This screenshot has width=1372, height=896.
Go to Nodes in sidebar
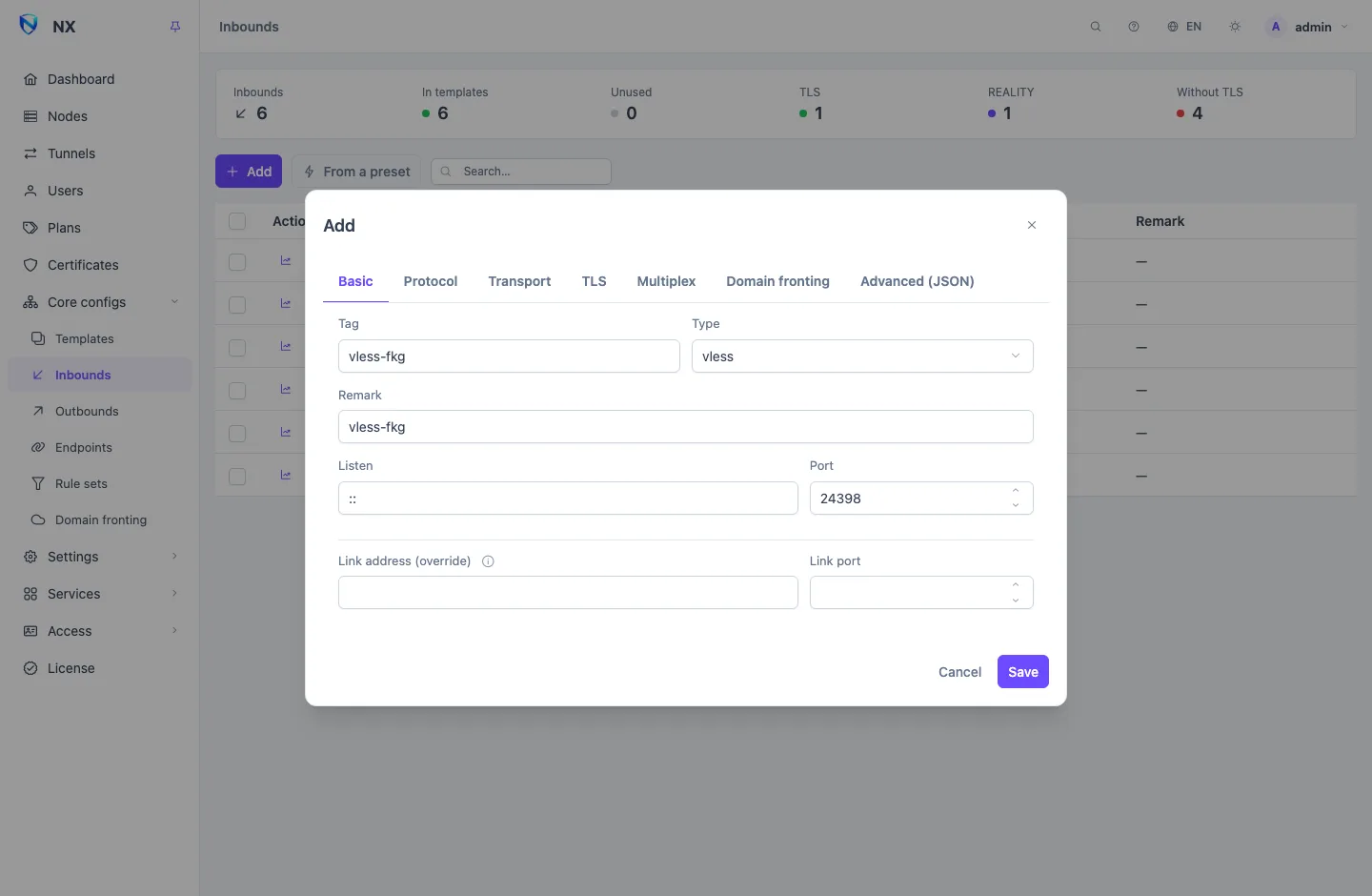[x=100, y=116]
